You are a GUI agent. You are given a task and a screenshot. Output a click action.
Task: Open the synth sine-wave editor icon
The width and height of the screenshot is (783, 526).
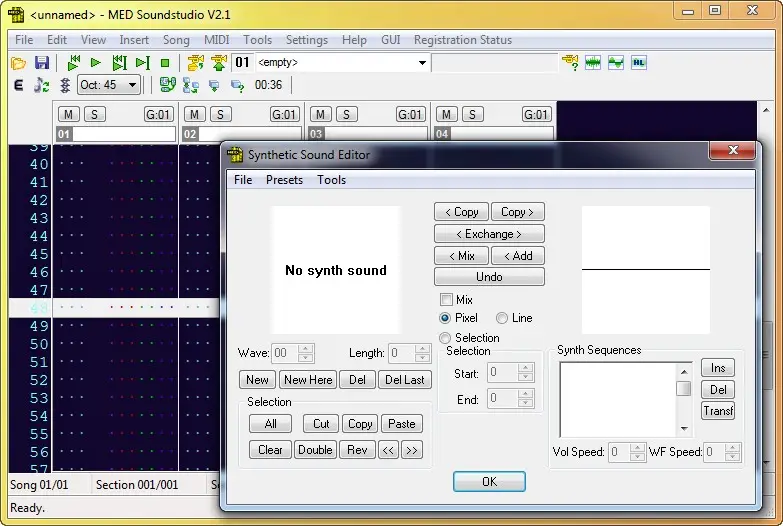point(616,63)
